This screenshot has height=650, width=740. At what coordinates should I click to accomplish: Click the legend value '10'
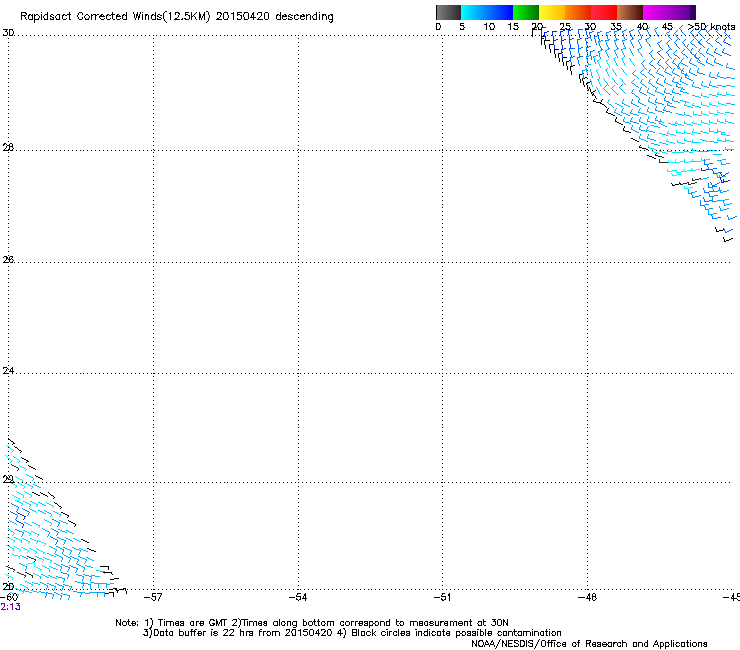(x=489, y=27)
